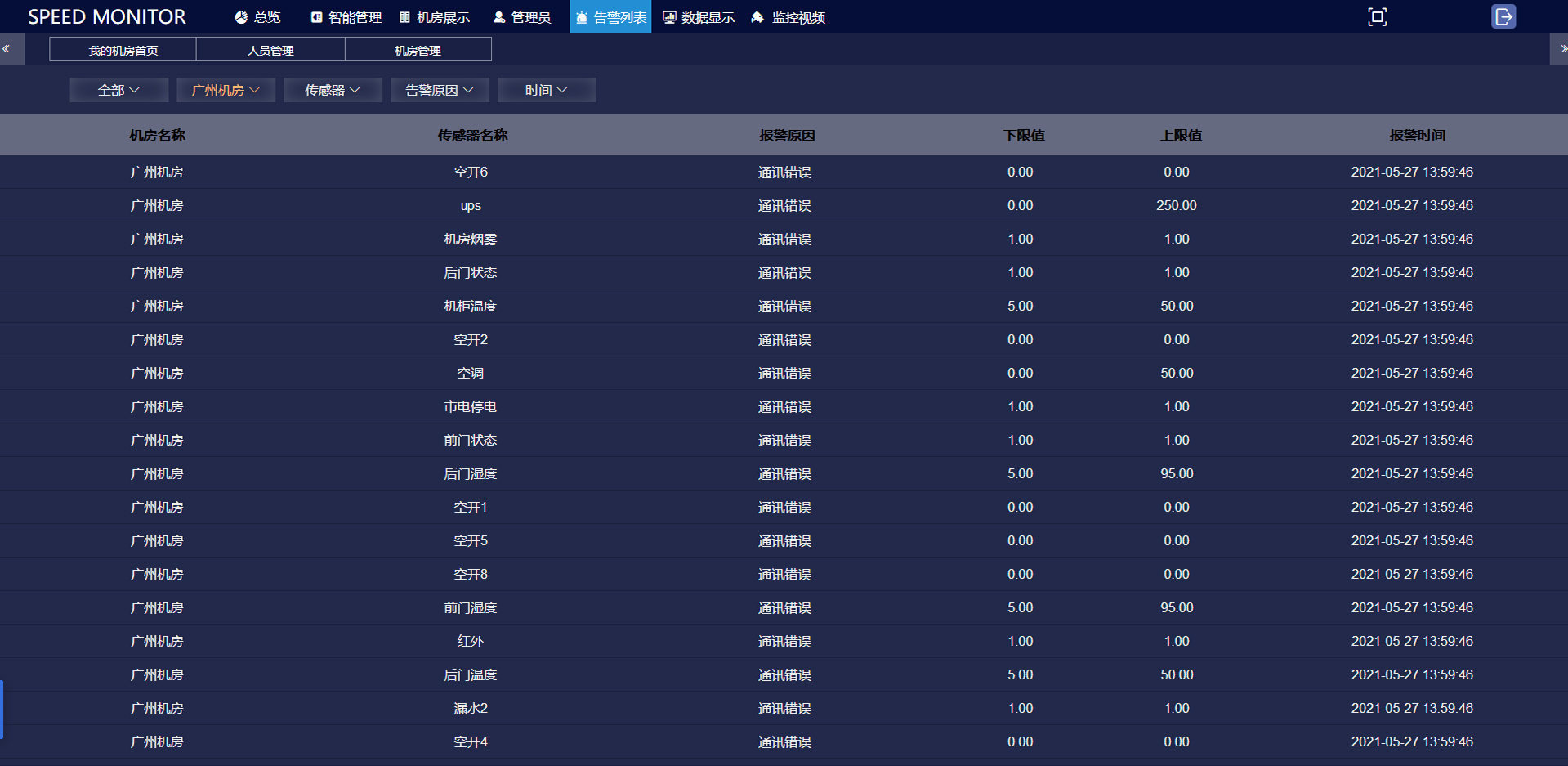Open the 人员管理 tab
The height and width of the screenshot is (766, 1568).
[x=270, y=50]
